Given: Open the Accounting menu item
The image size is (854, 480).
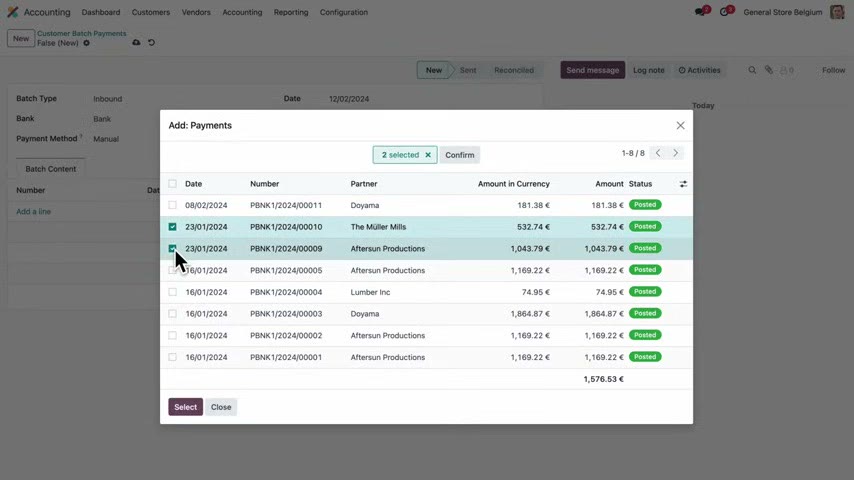Looking at the screenshot, I should (x=242, y=12).
